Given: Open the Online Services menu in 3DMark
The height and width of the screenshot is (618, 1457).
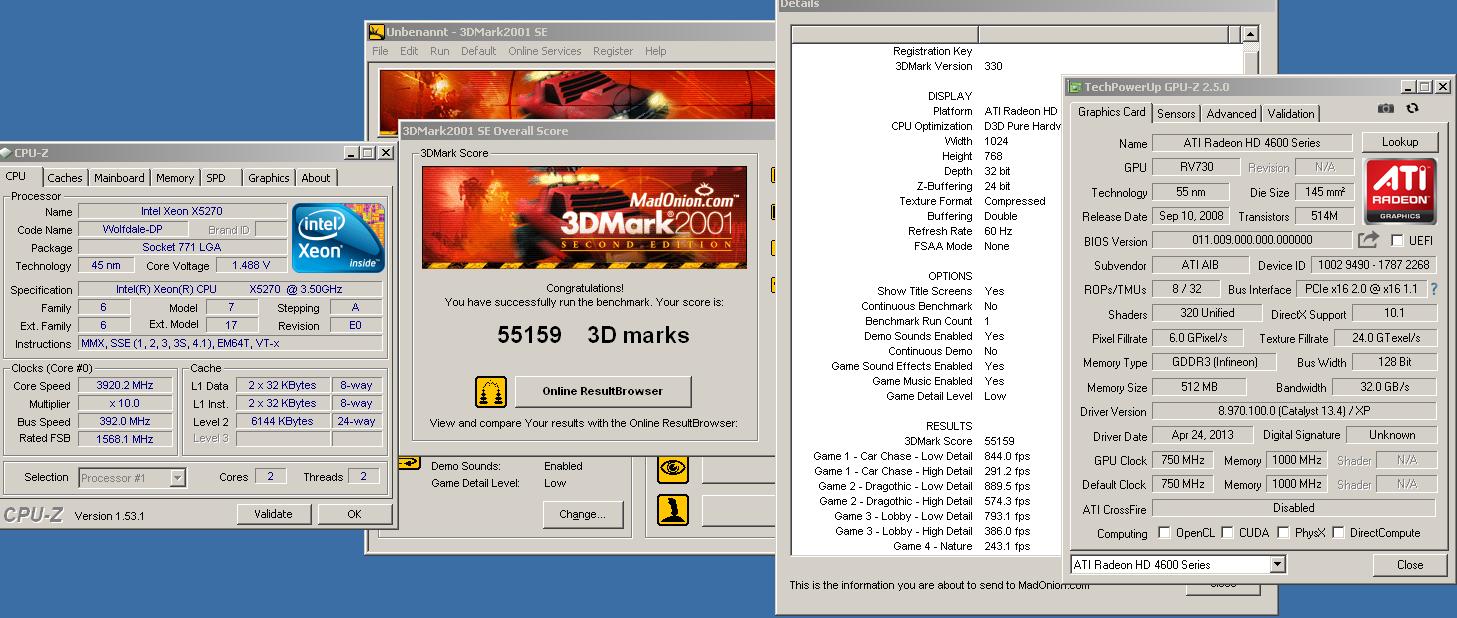Looking at the screenshot, I should click(545, 51).
